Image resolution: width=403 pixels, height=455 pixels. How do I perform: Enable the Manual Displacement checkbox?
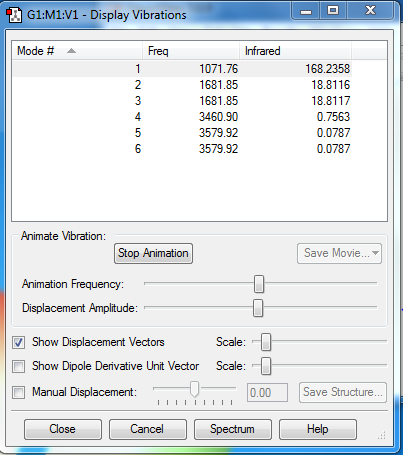pos(18,392)
